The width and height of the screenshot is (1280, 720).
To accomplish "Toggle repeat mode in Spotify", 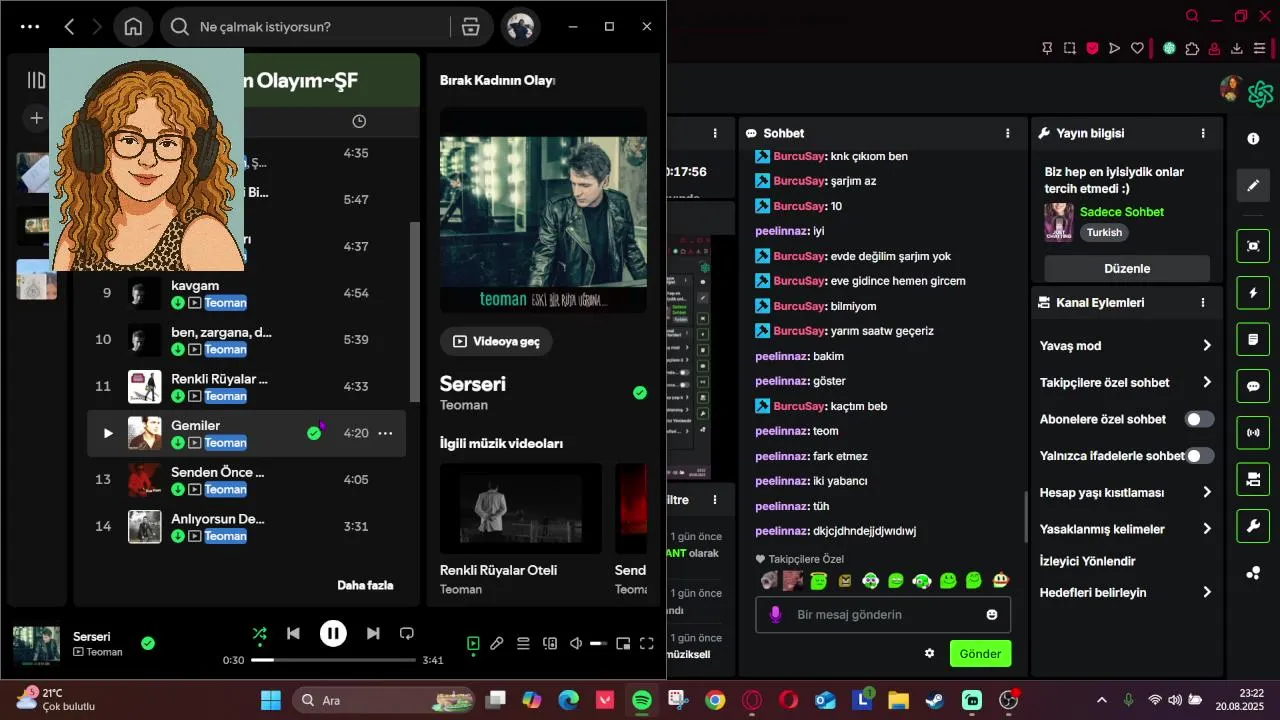I will [x=407, y=633].
